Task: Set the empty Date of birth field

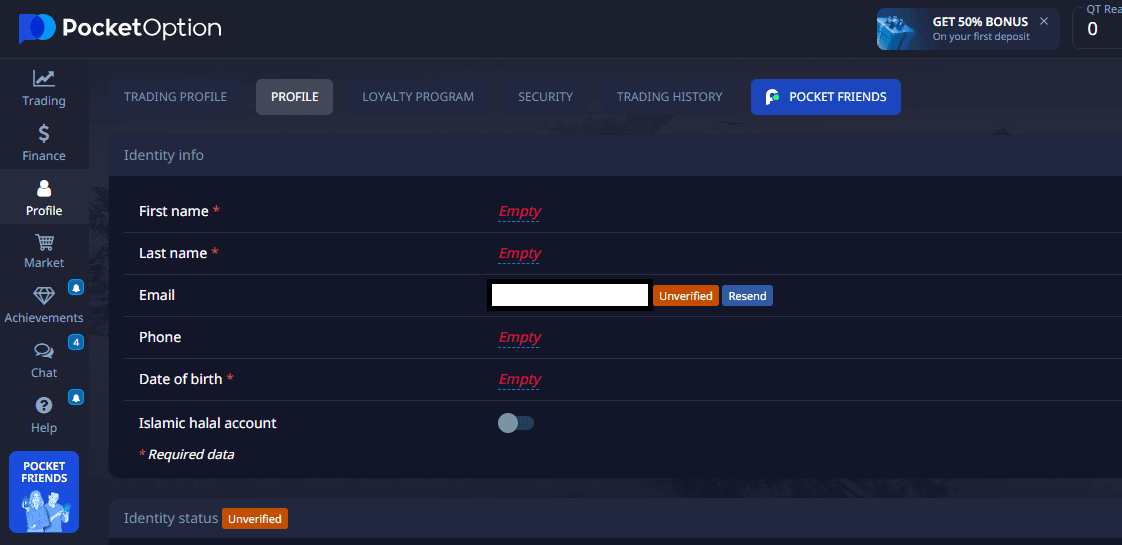Action: tap(519, 380)
